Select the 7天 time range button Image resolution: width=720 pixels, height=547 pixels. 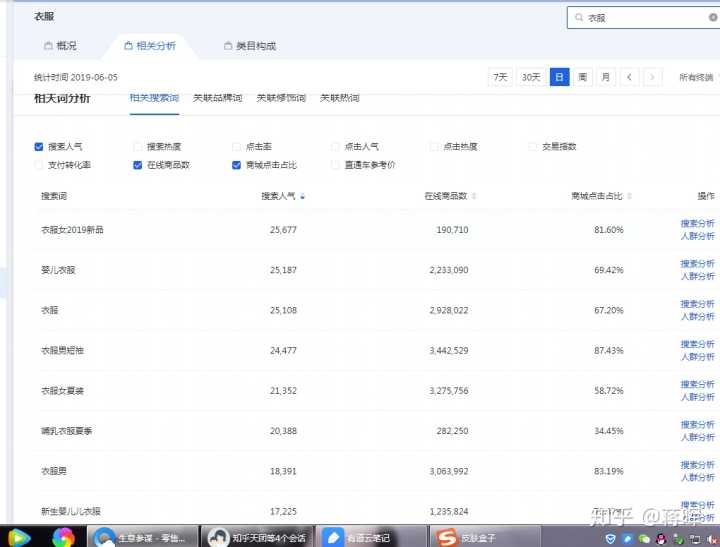[500, 77]
